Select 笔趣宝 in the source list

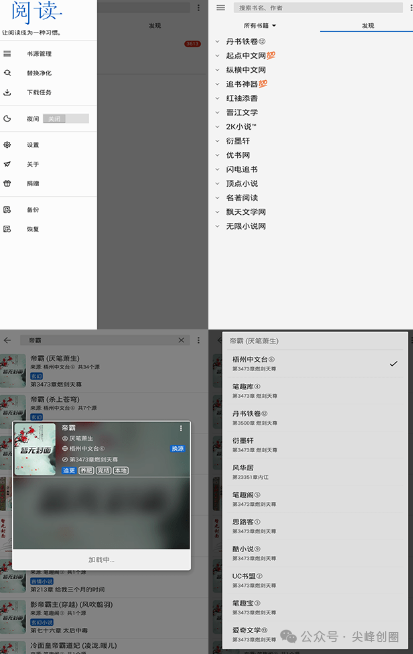[x=315, y=608]
